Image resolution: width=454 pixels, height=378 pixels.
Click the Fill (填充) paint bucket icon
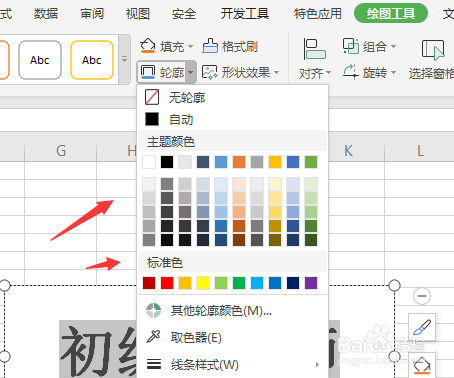click(148, 46)
